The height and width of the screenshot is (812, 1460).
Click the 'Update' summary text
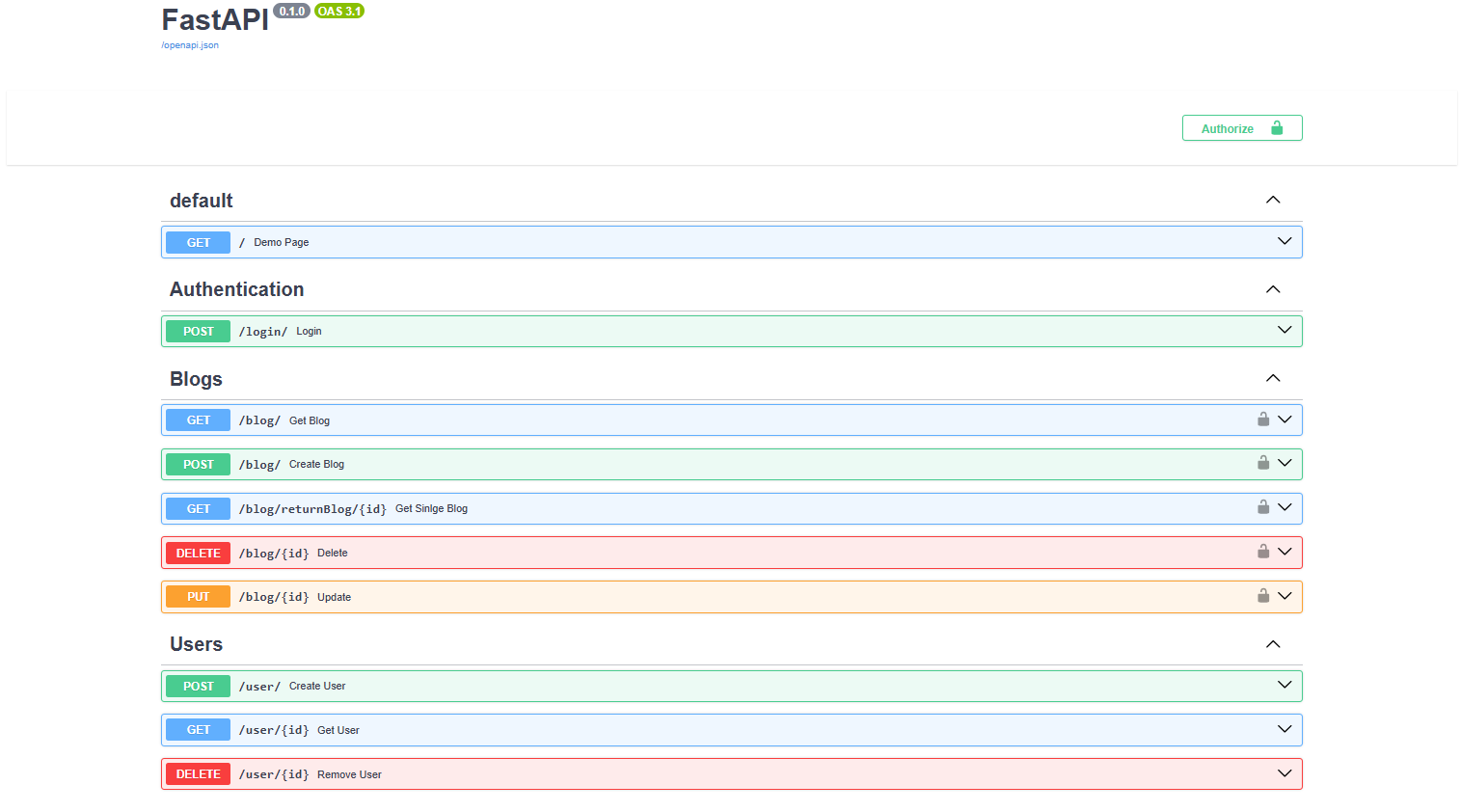tap(334, 597)
